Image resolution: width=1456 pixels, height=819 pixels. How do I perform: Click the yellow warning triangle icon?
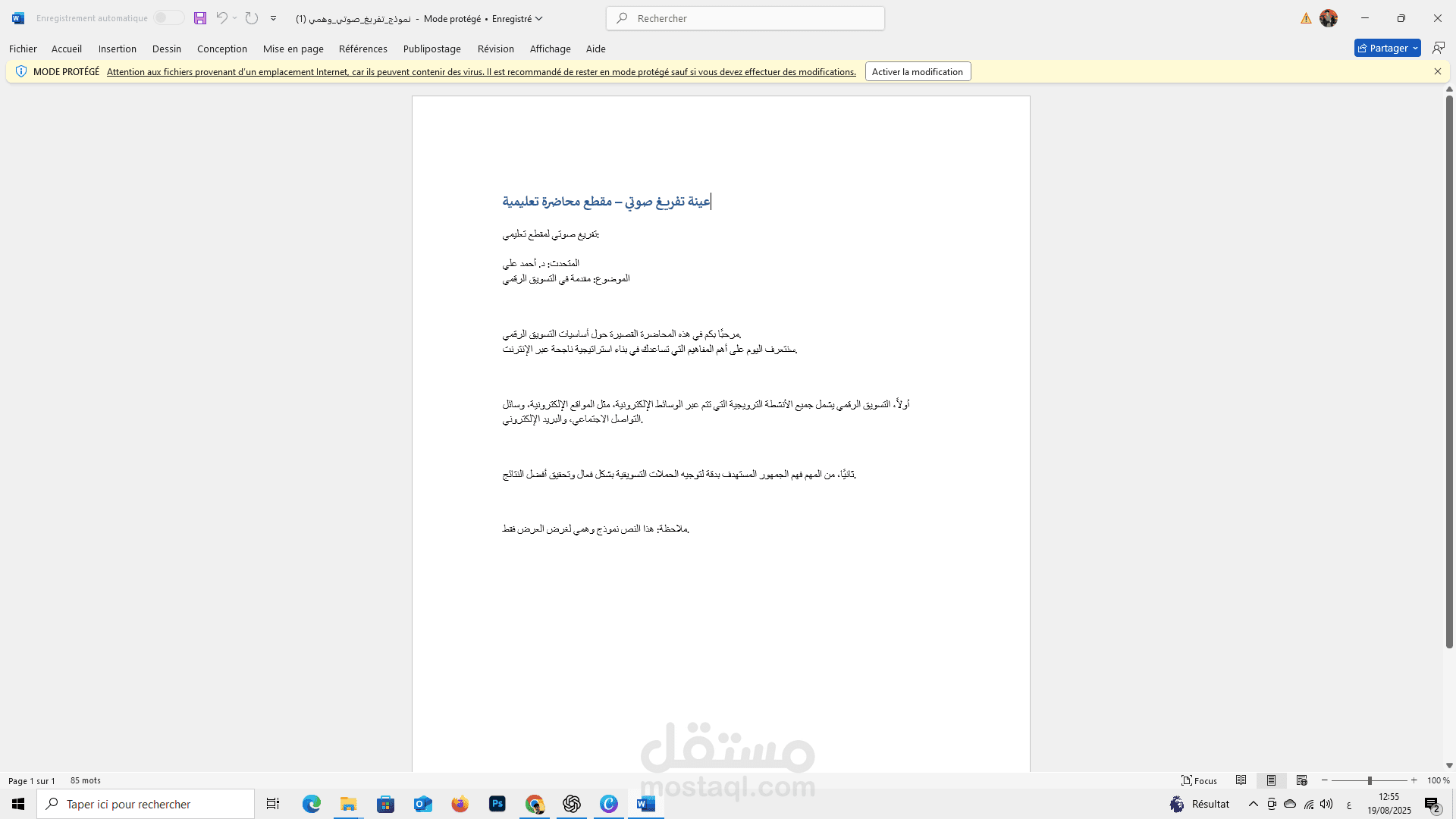tap(1306, 18)
